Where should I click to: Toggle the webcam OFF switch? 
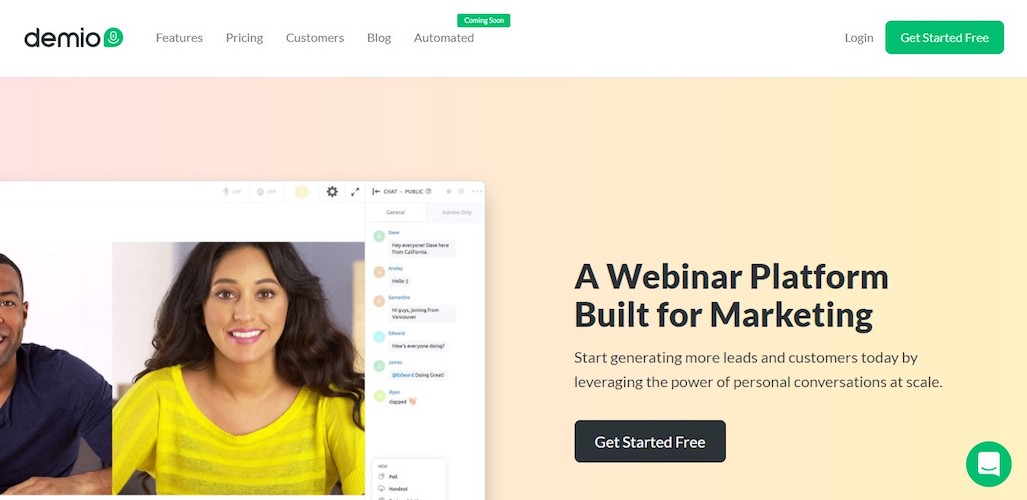[x=267, y=191]
